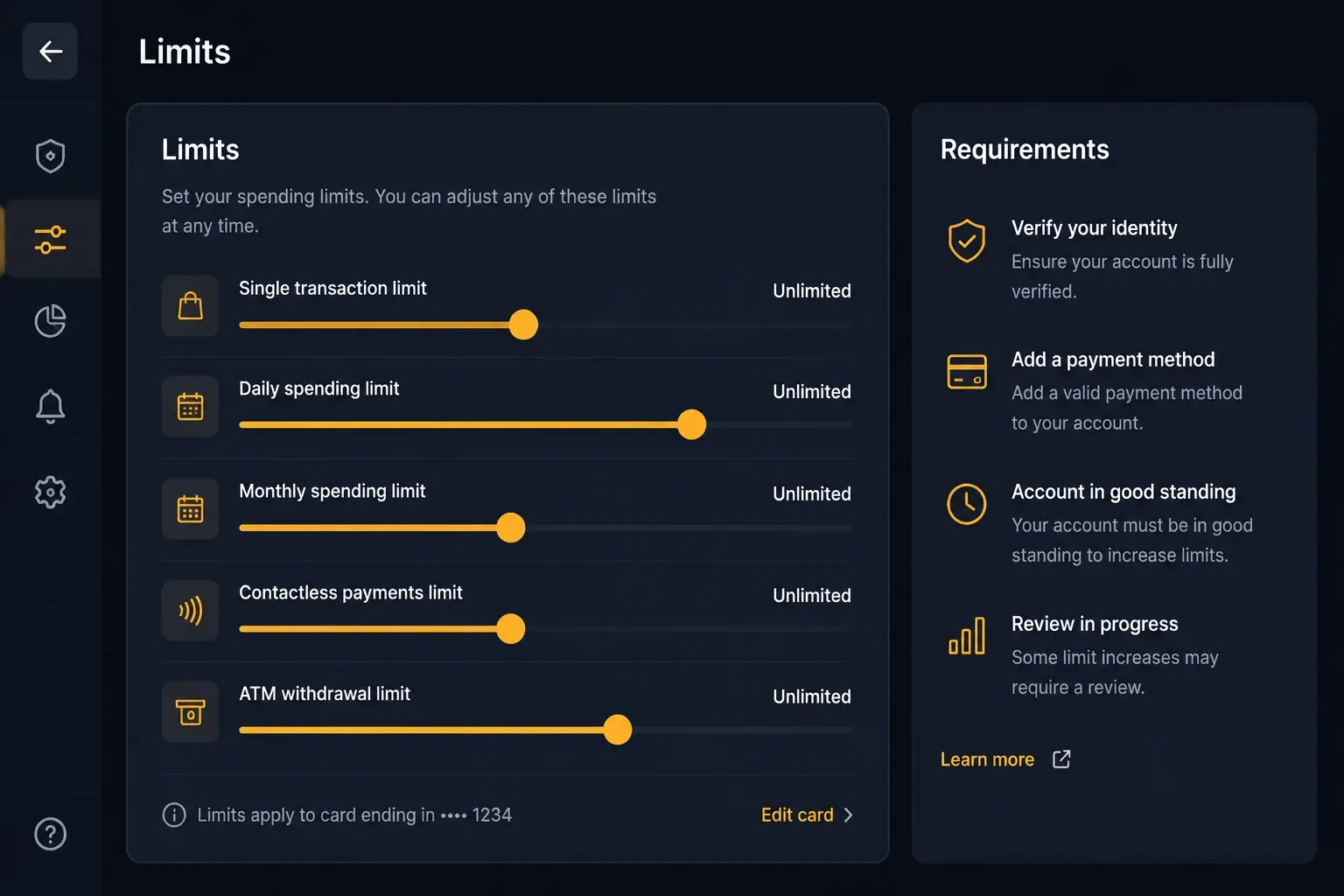The image size is (1344, 896).
Task: Click the Unlimited value for Single transaction limit
Action: click(811, 290)
